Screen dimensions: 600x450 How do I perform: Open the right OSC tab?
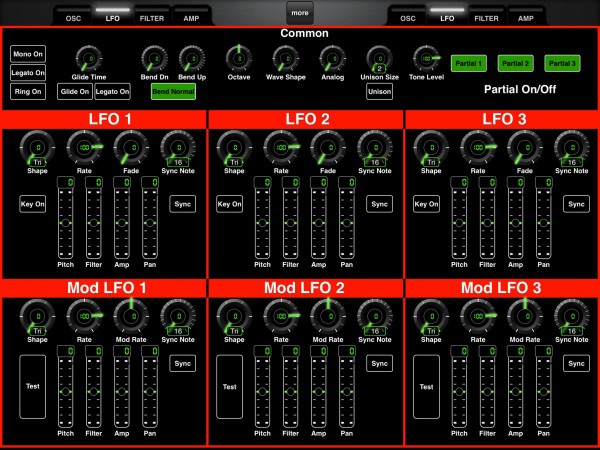408,16
